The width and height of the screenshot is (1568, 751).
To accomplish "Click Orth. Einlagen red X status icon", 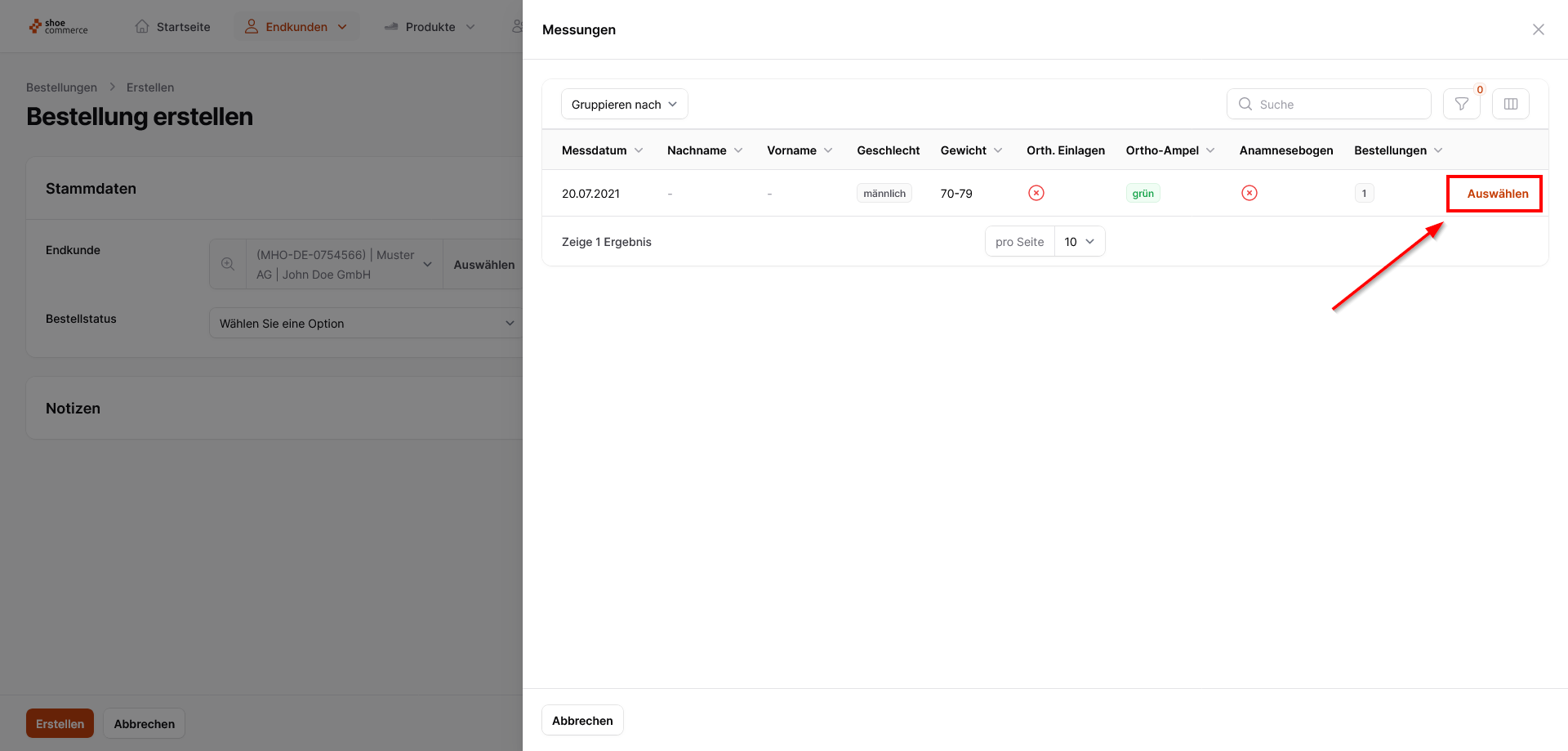I will [x=1036, y=193].
